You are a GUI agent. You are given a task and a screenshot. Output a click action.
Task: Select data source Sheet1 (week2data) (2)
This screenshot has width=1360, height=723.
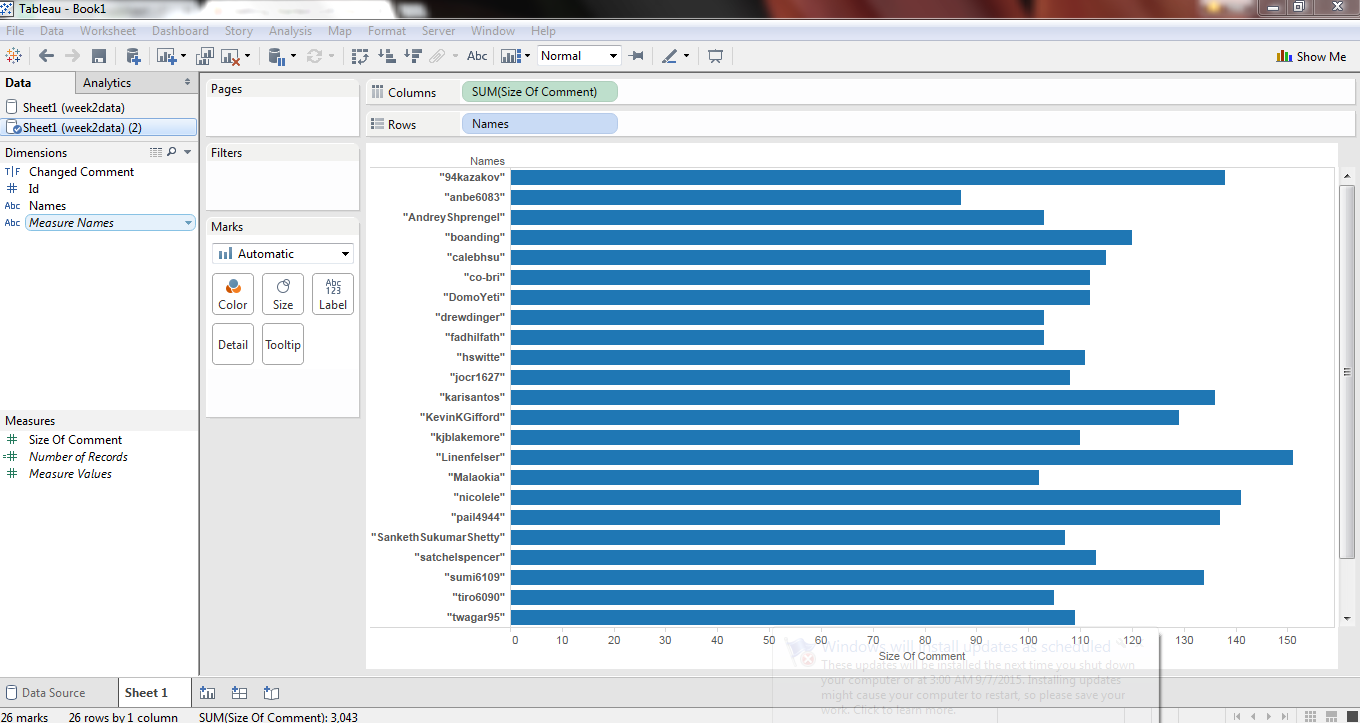click(99, 127)
